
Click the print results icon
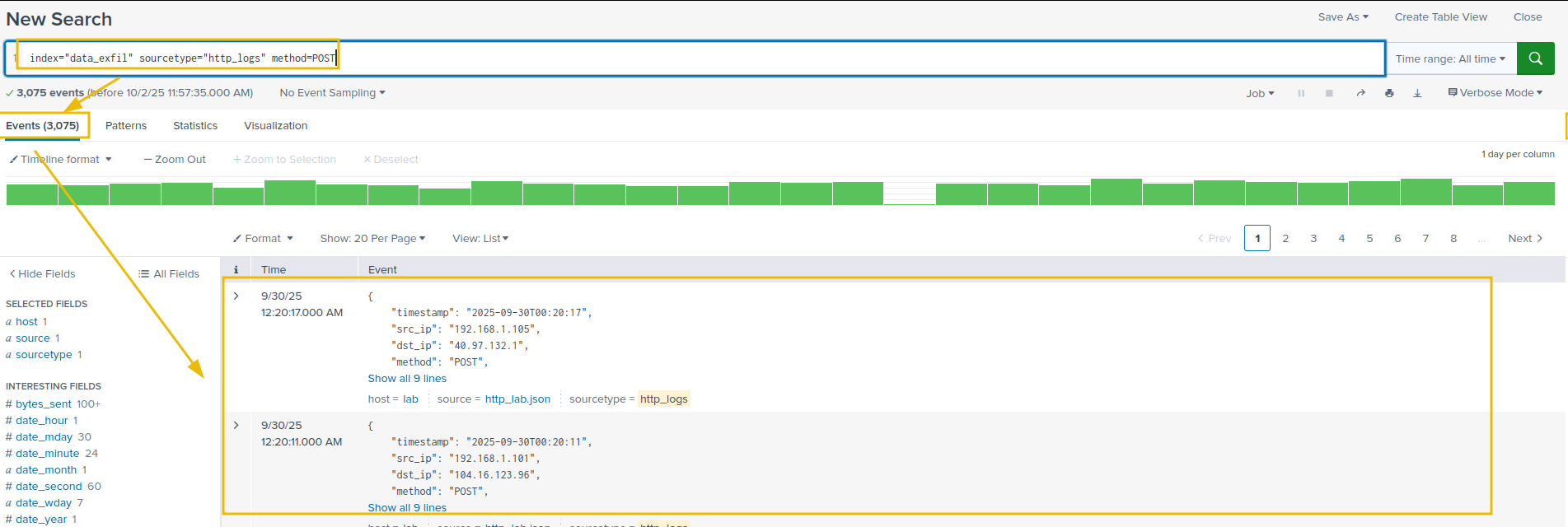(1389, 93)
